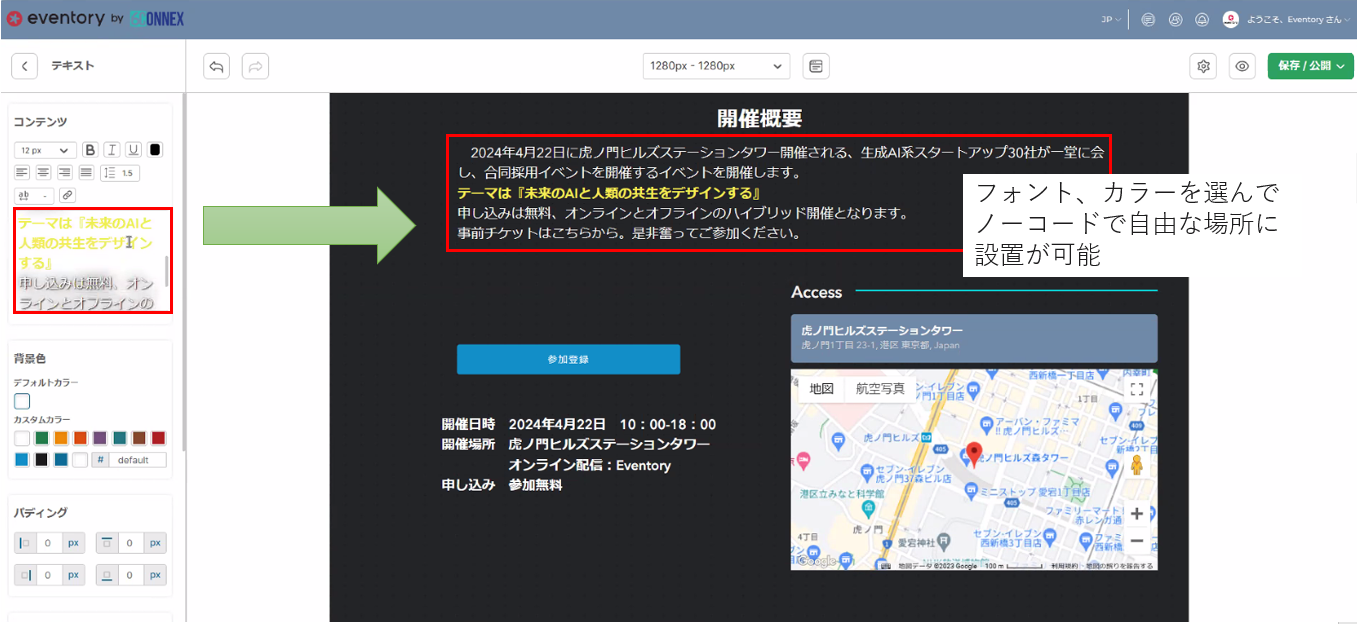The height and width of the screenshot is (624, 1357).
Task: Click the blue 参加登録 registration button
Action: (567, 359)
